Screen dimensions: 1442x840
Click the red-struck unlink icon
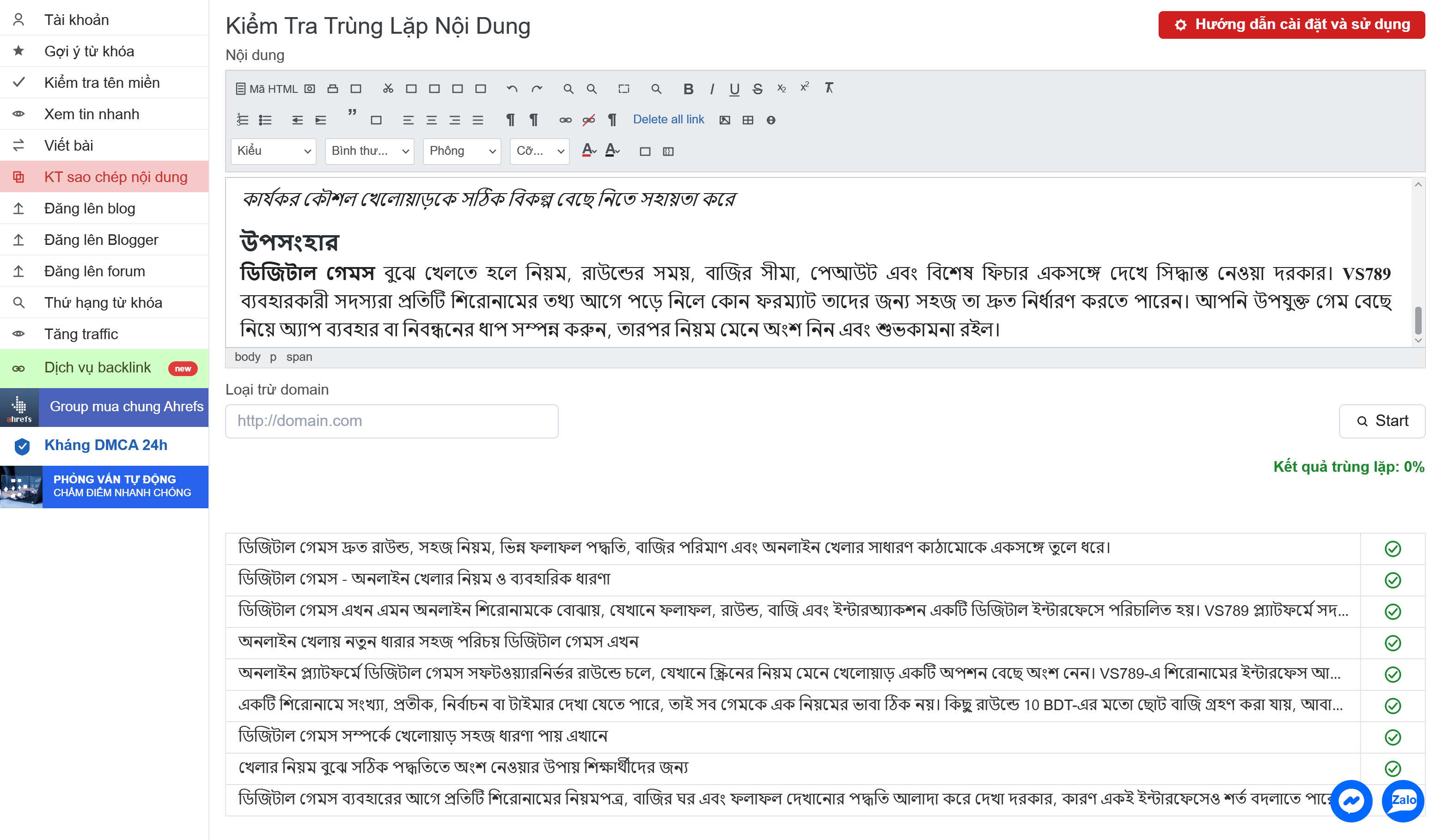(x=588, y=120)
